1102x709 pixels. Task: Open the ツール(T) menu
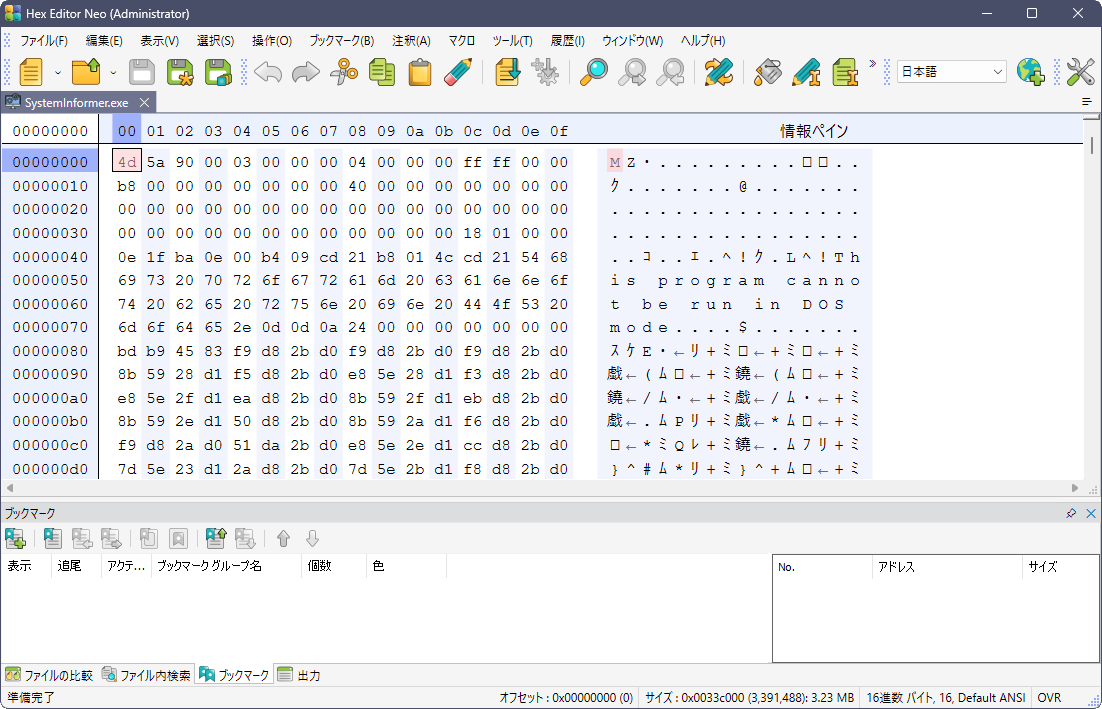(x=512, y=41)
